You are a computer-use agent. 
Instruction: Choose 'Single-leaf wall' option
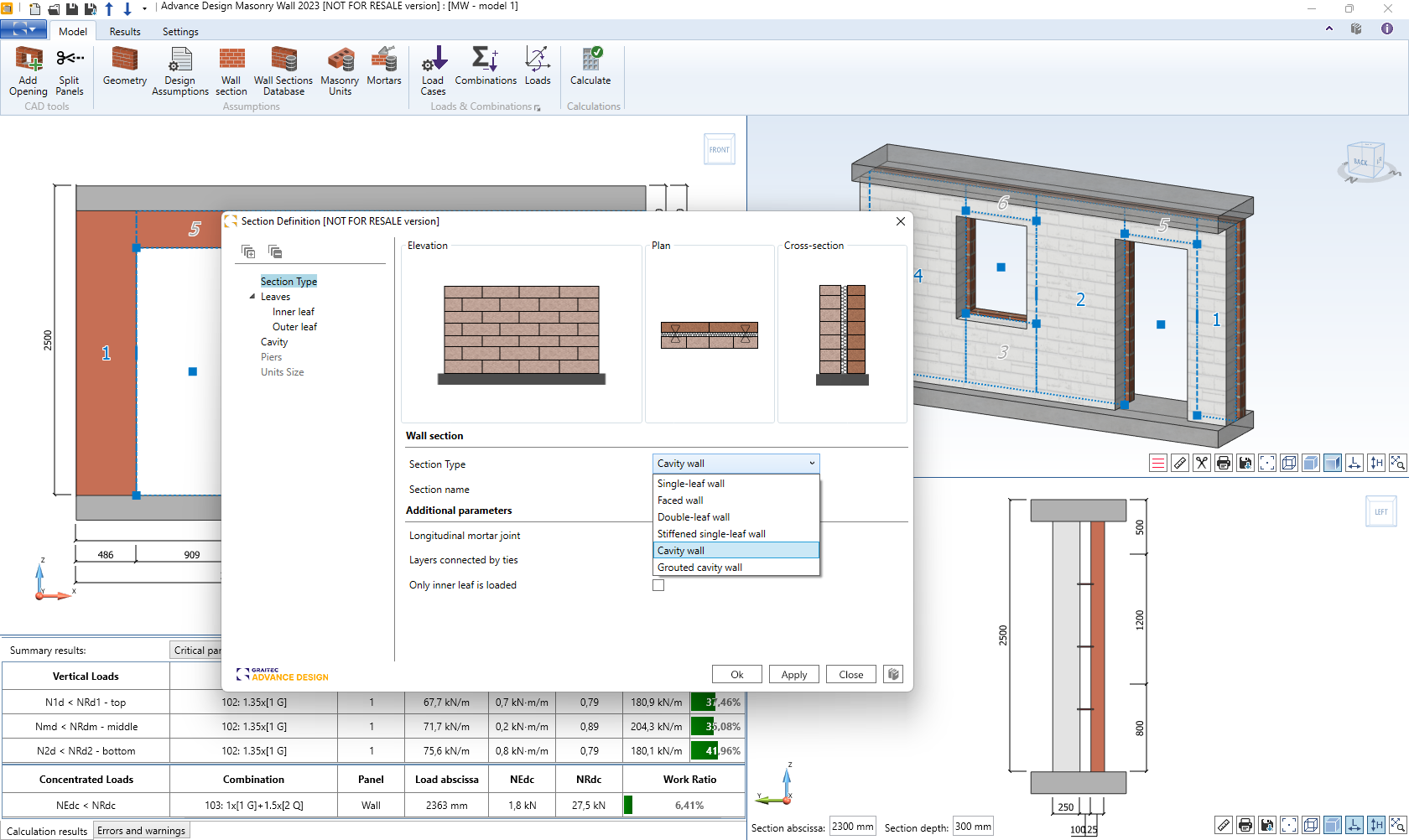click(736, 484)
